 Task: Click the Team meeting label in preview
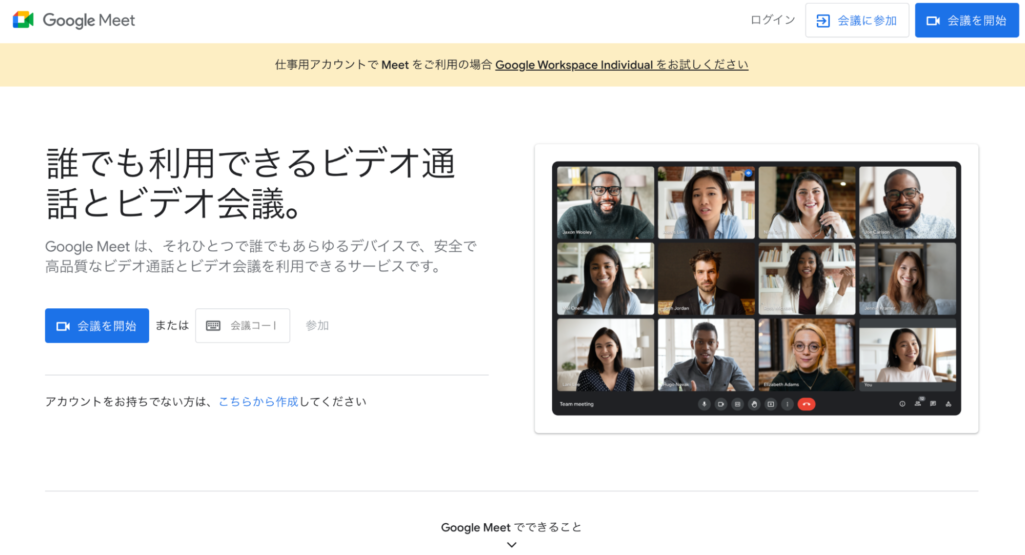[x=577, y=404]
